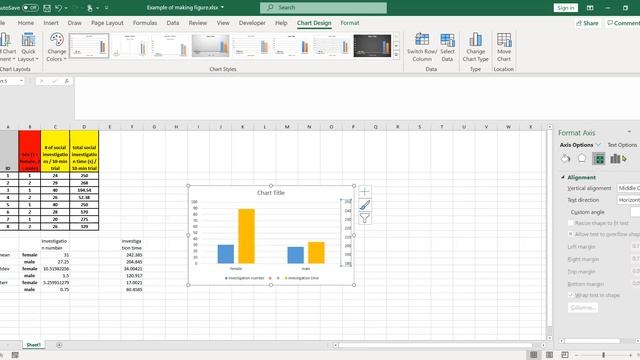Open the Review tab

coord(198,23)
